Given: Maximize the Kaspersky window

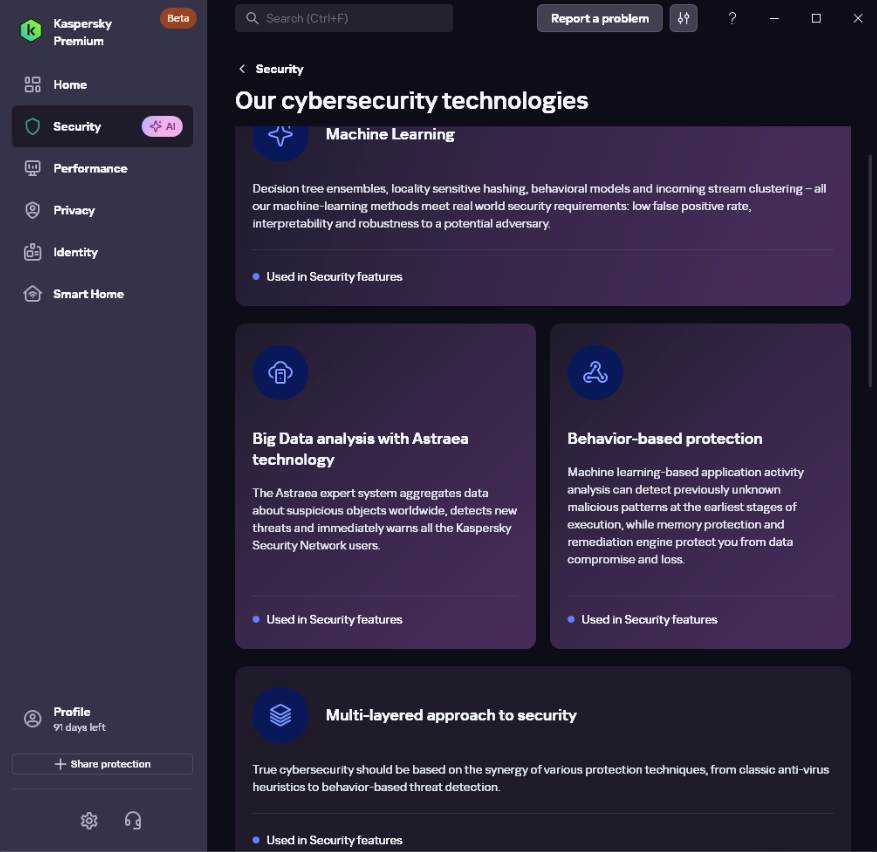Looking at the screenshot, I should point(816,18).
